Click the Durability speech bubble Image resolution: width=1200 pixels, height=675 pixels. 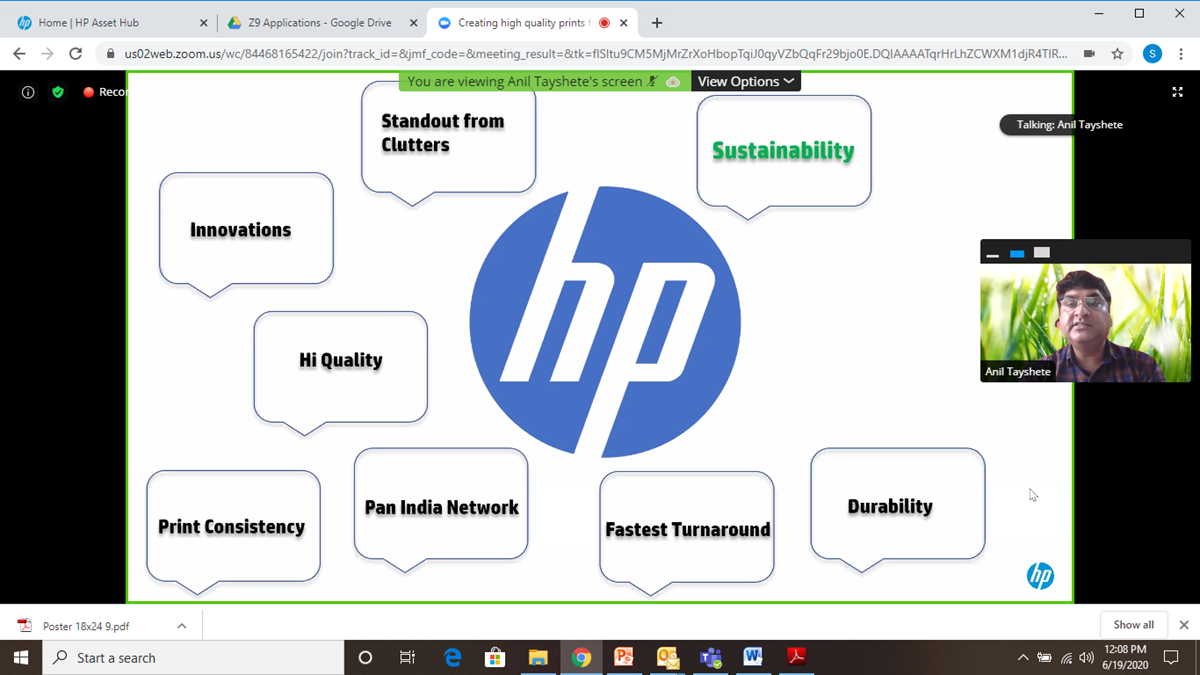point(898,510)
